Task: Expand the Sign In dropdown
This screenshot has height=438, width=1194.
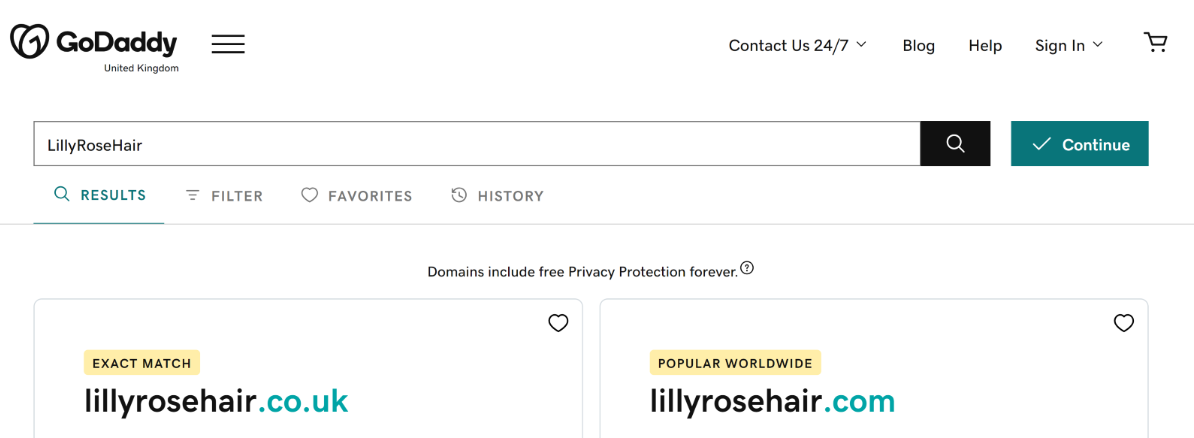Action: (x=1068, y=45)
